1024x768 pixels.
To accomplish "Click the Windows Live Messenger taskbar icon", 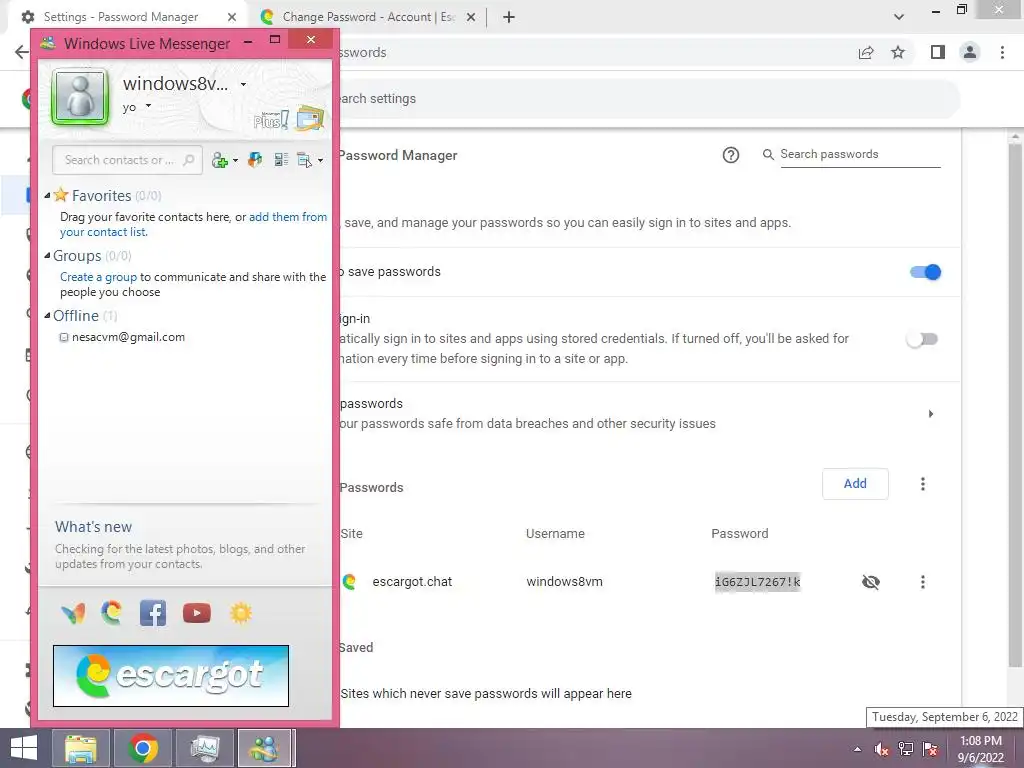I will 266,748.
